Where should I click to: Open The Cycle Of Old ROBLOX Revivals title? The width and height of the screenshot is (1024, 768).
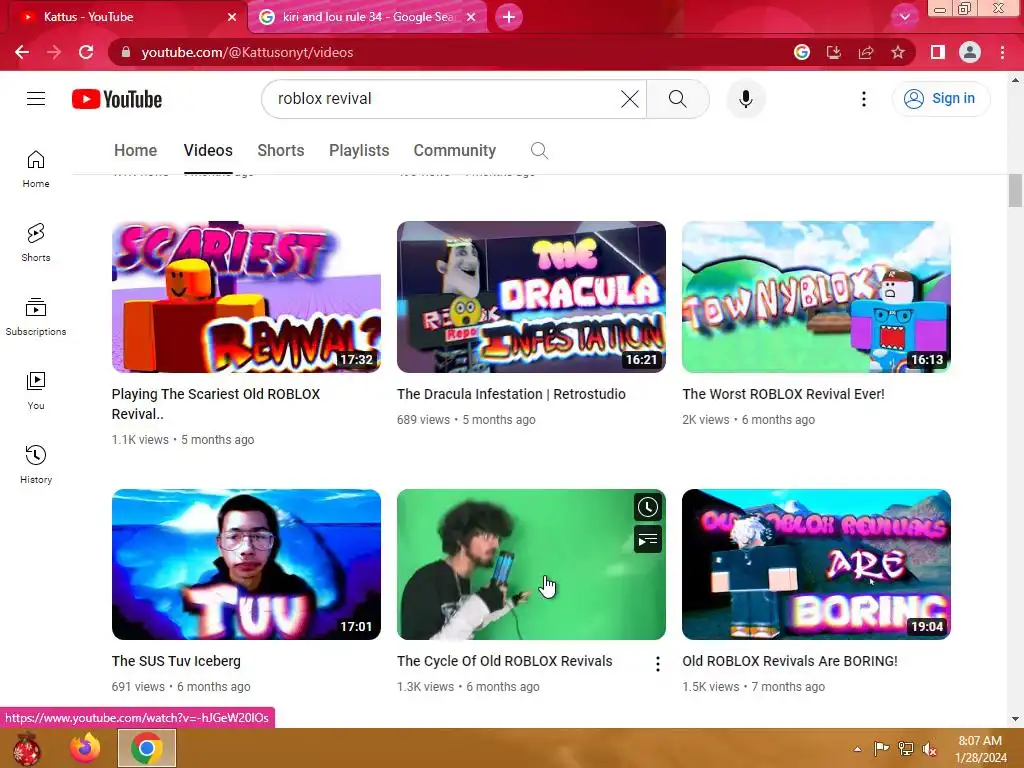coord(505,661)
